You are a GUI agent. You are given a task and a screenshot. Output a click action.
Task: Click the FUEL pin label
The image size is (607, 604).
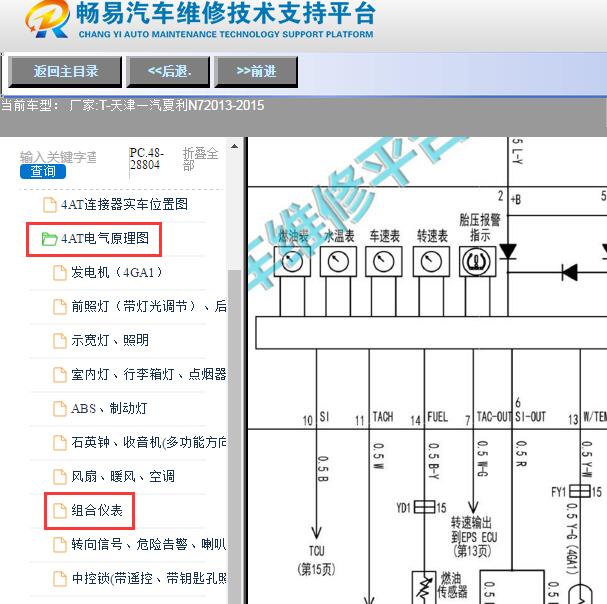click(437, 417)
